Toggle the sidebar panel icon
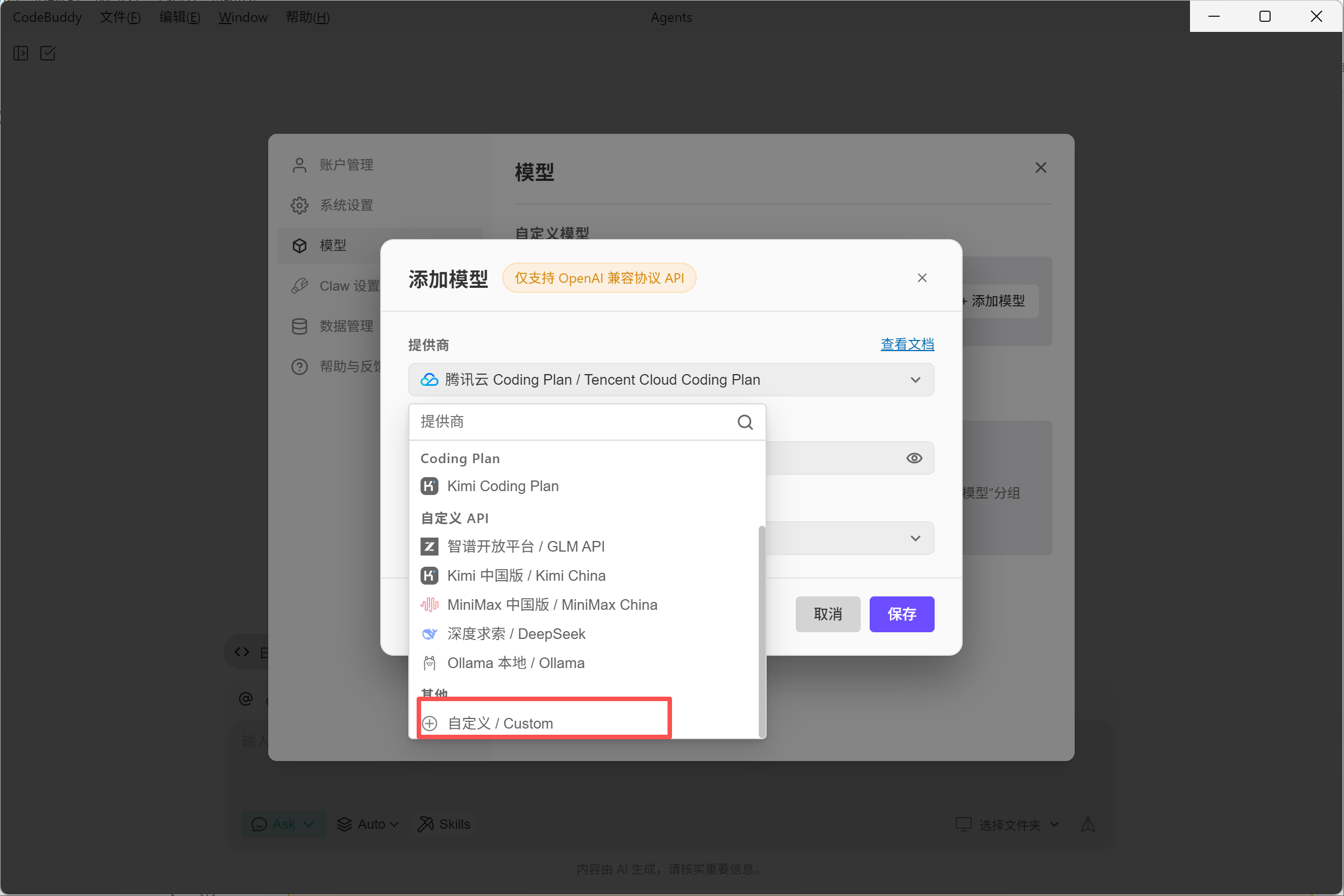The image size is (1344, 896). 21,54
